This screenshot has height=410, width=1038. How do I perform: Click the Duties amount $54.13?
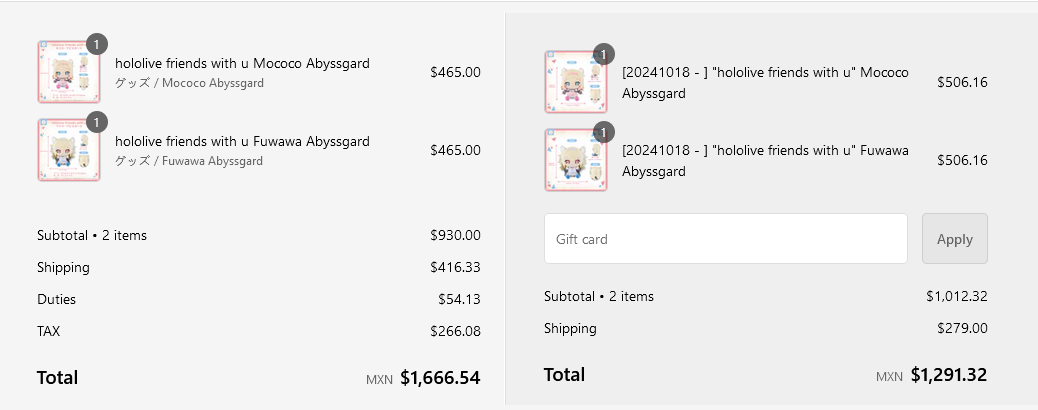[x=459, y=299]
